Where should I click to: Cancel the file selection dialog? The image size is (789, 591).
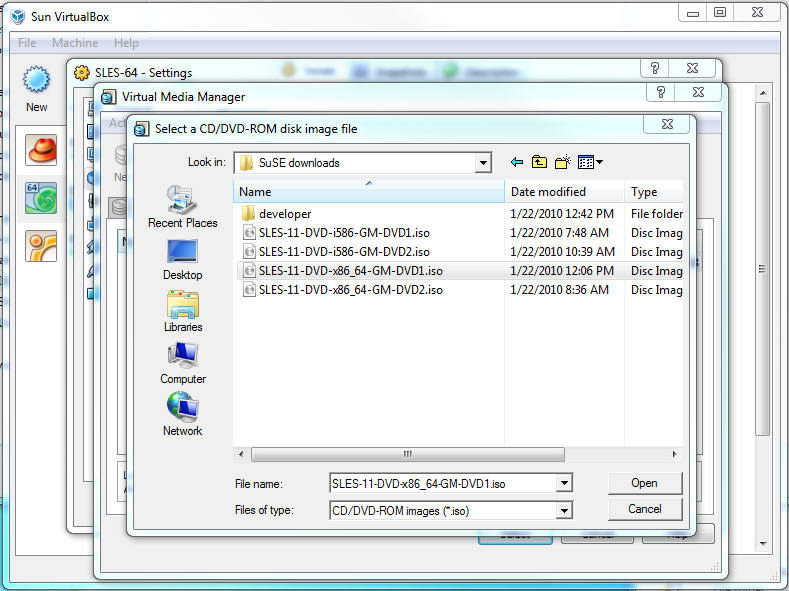click(645, 509)
